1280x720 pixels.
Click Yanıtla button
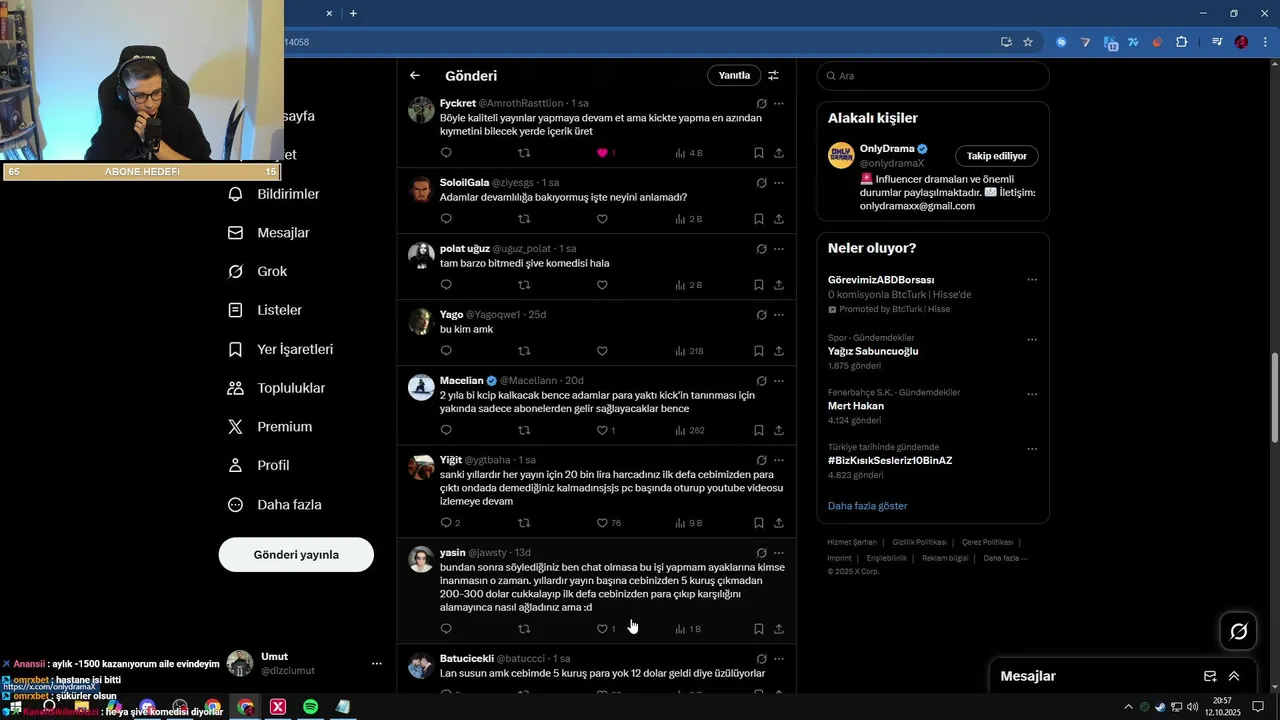click(734, 75)
